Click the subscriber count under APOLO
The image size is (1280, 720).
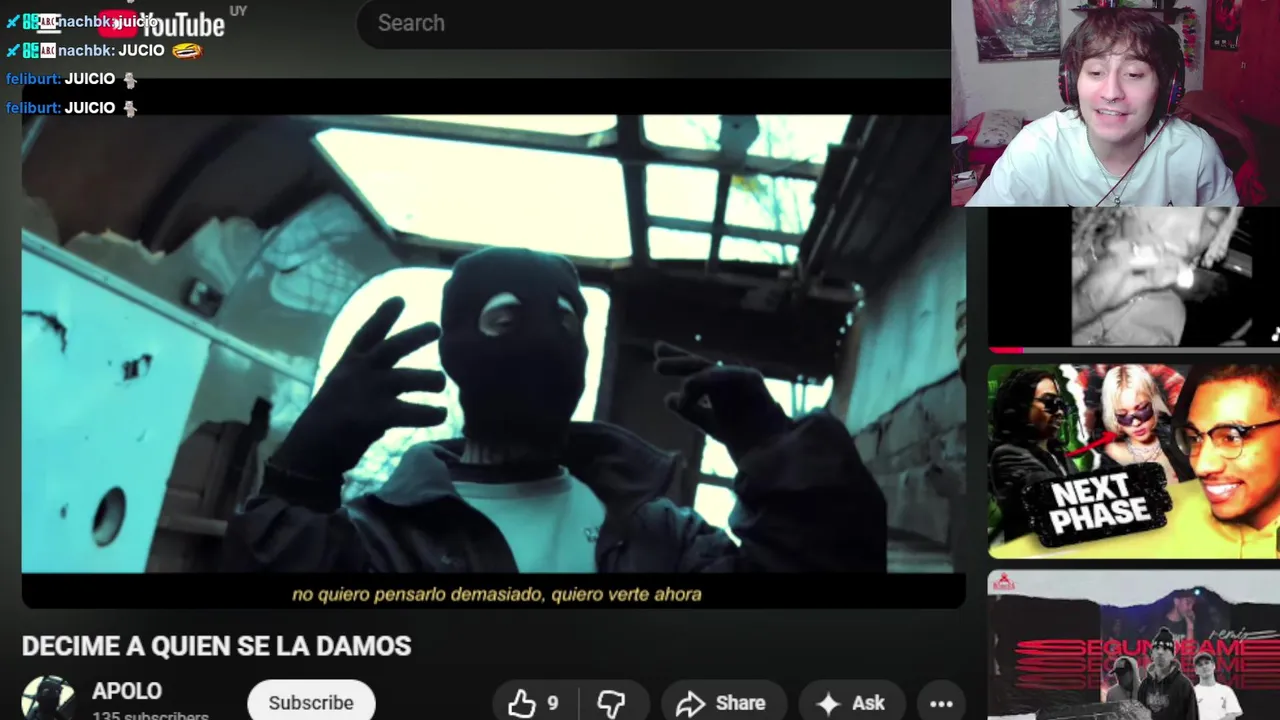pyautogui.click(x=150, y=715)
